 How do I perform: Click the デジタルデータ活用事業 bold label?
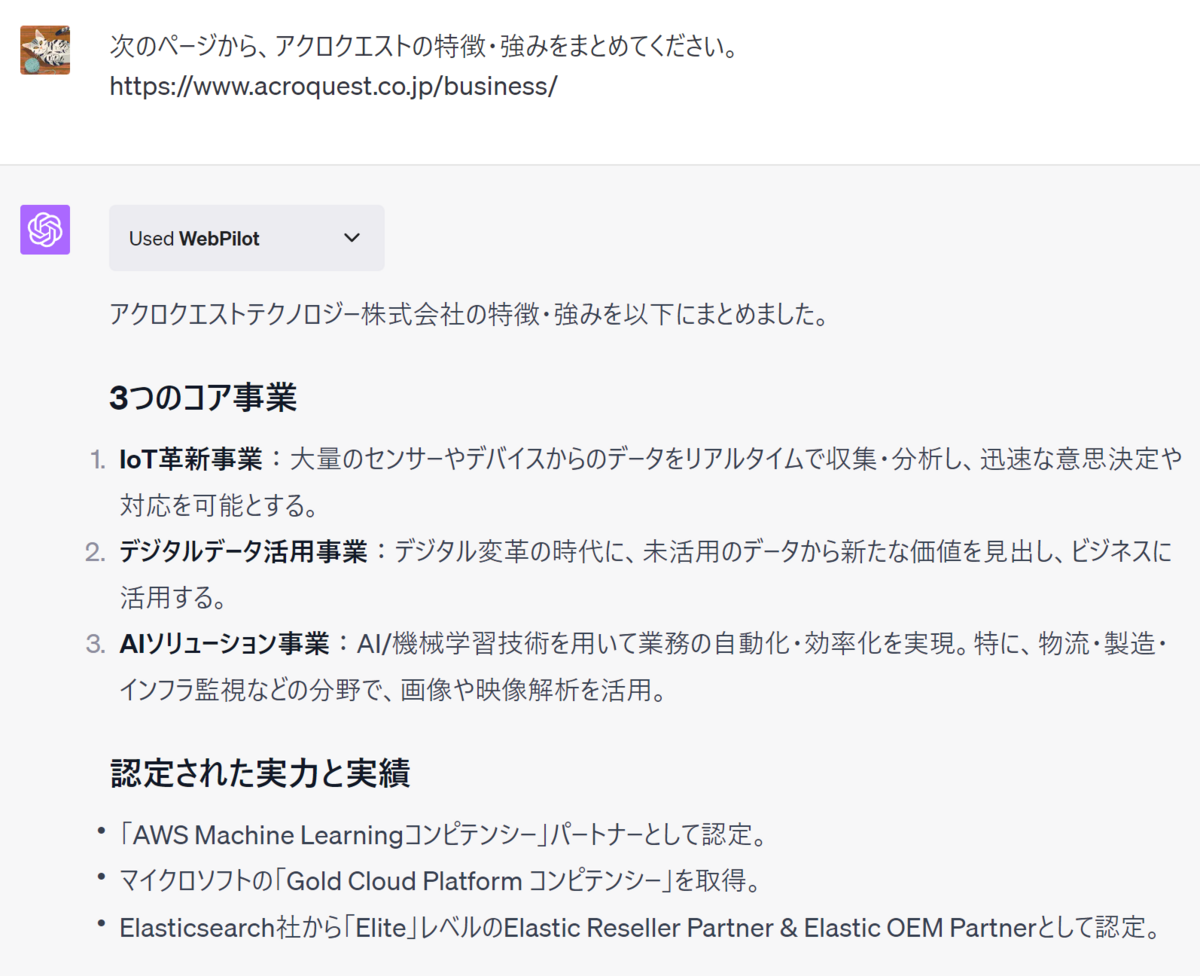243,552
